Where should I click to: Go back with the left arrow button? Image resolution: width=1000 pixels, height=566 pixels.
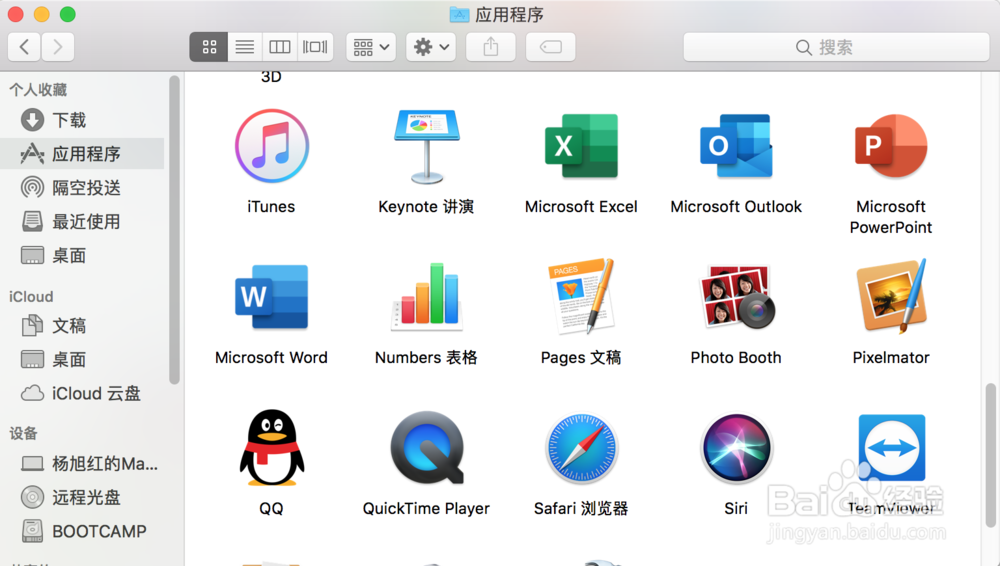point(24,47)
